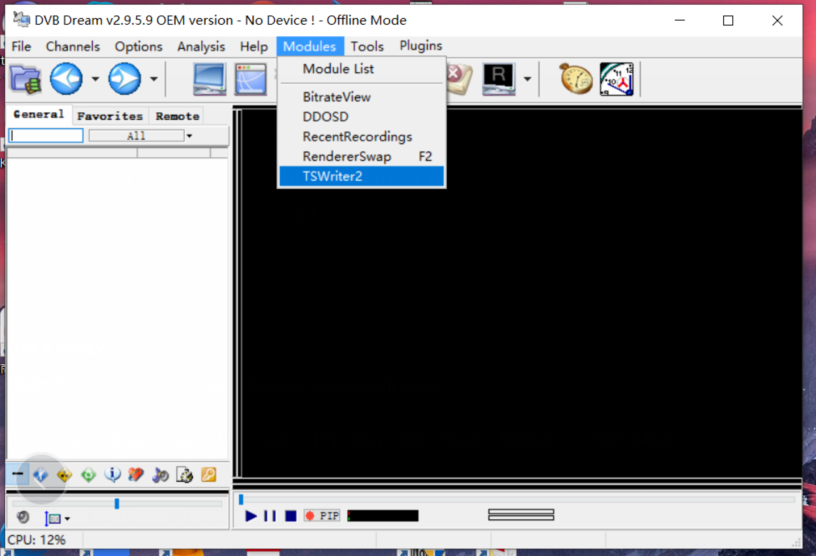
Task: Open the File menu
Action: 21,46
